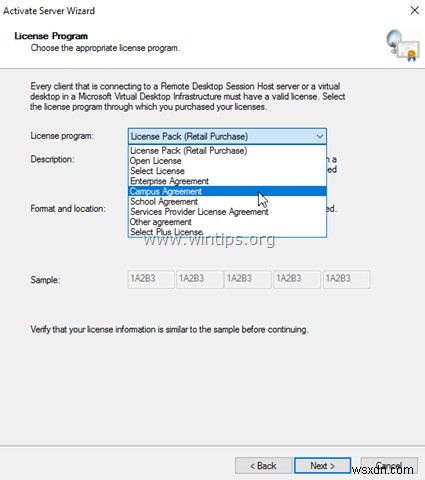Choose Open License from the list
425x480 pixels.
[227, 161]
